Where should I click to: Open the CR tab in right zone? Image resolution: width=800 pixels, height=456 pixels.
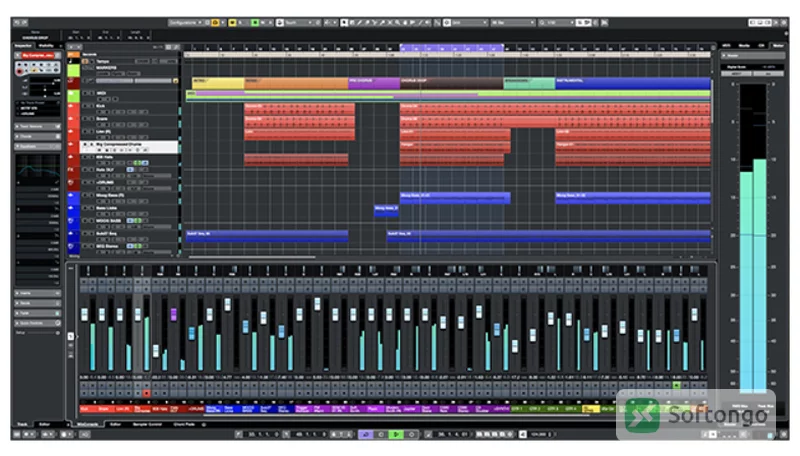761,46
